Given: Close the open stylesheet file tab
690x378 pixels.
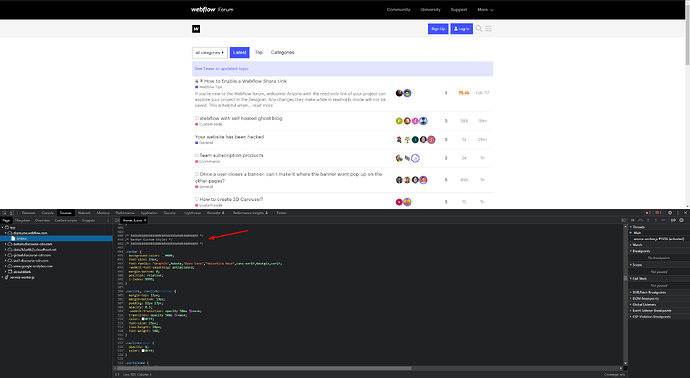Looking at the screenshot, I should pyautogui.click(x=145, y=220).
